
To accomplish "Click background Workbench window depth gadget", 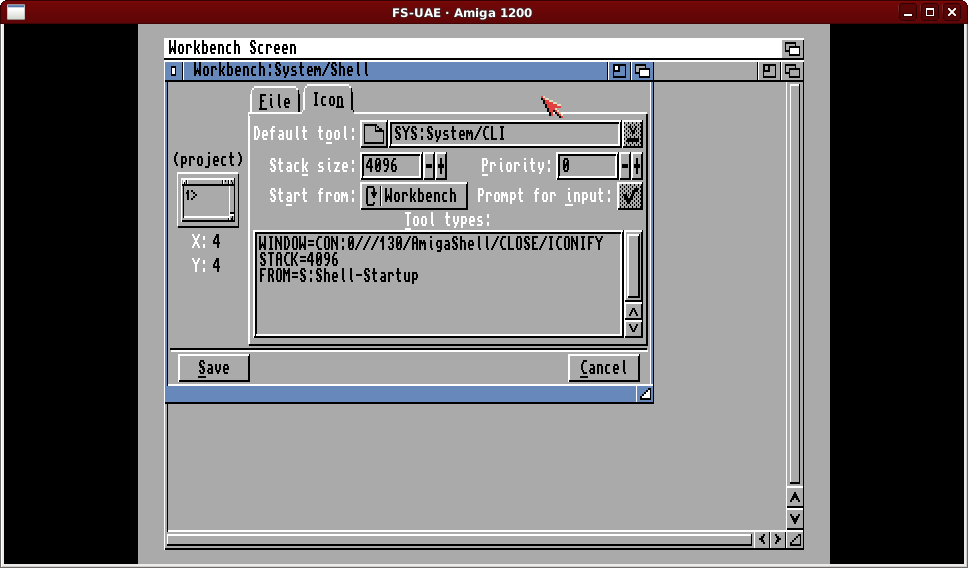I will [793, 71].
